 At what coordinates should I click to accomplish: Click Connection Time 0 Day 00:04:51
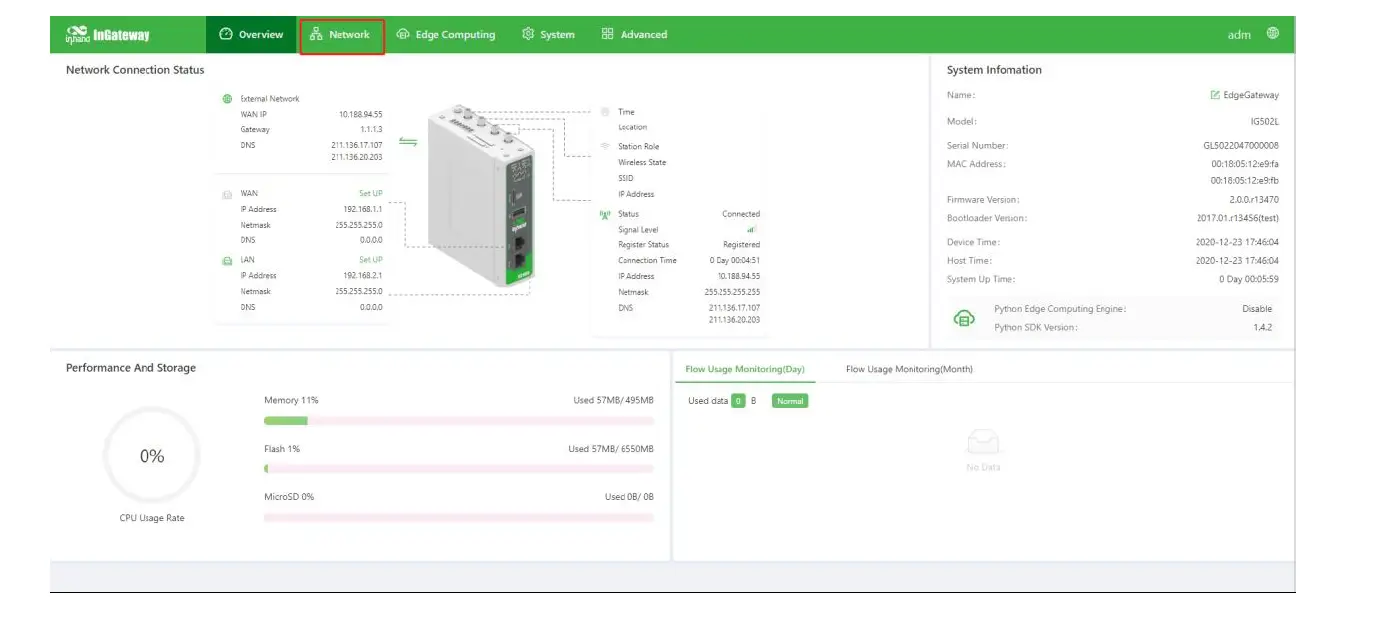[x=734, y=261]
